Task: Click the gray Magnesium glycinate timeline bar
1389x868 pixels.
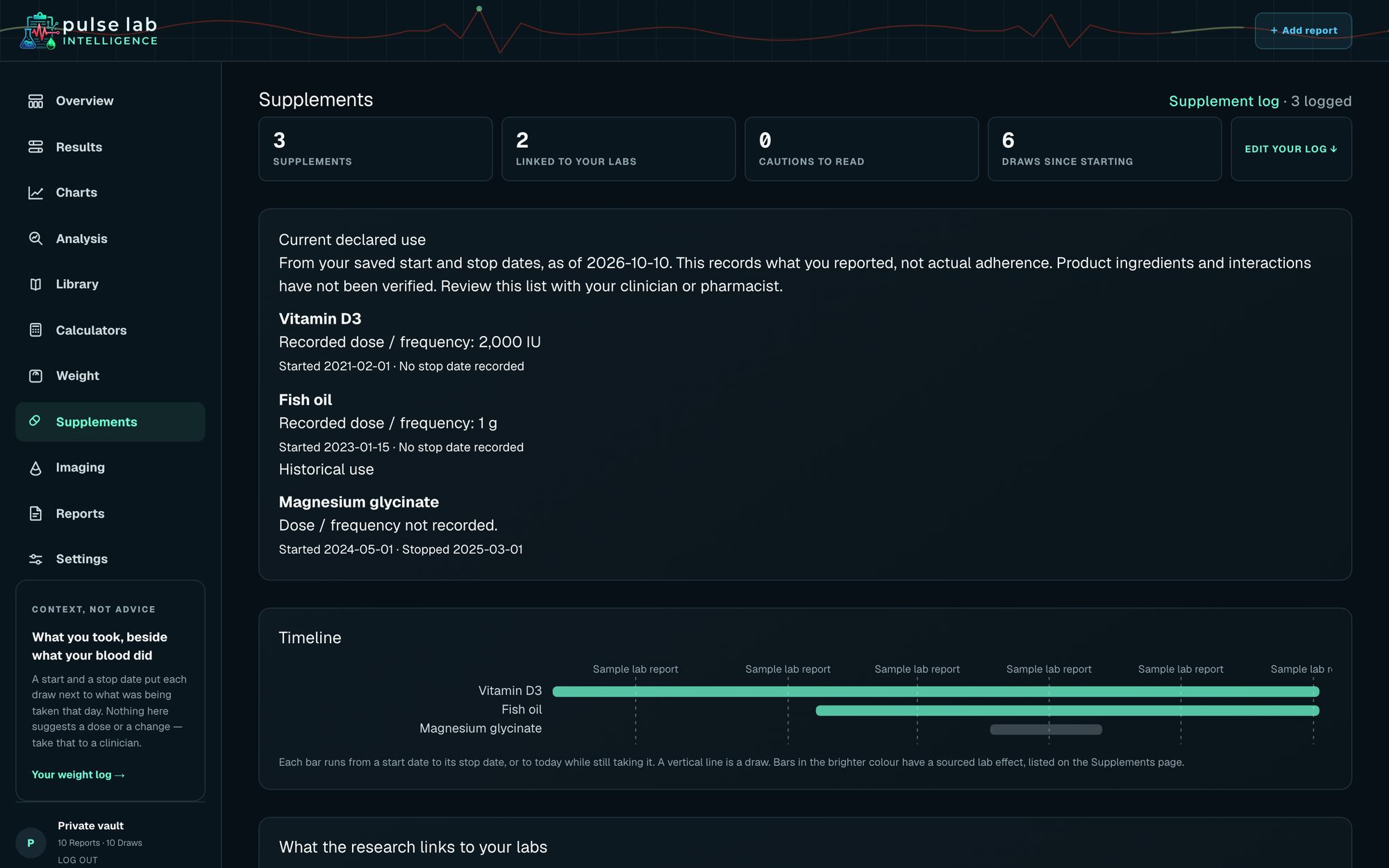Action: coord(1046,729)
